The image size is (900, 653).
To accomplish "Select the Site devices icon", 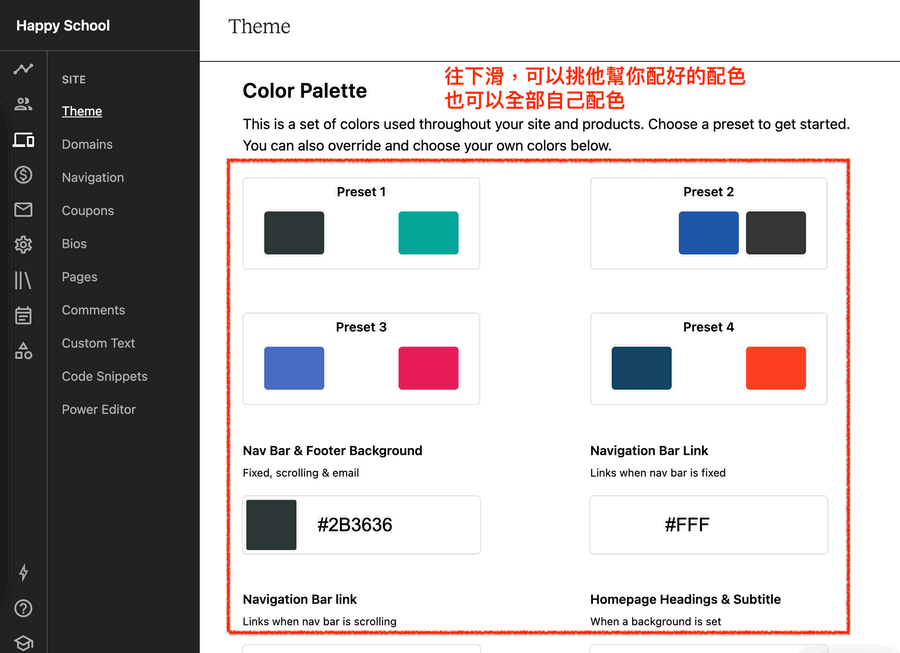I will [23, 140].
